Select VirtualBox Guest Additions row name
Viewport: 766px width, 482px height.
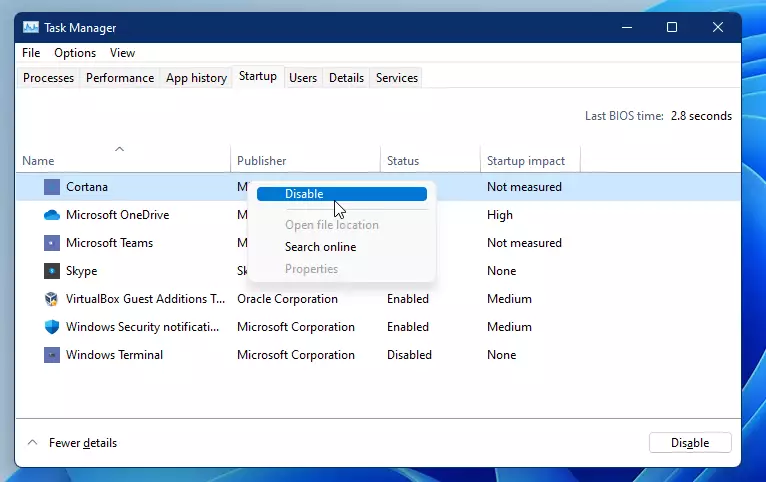[146, 298]
